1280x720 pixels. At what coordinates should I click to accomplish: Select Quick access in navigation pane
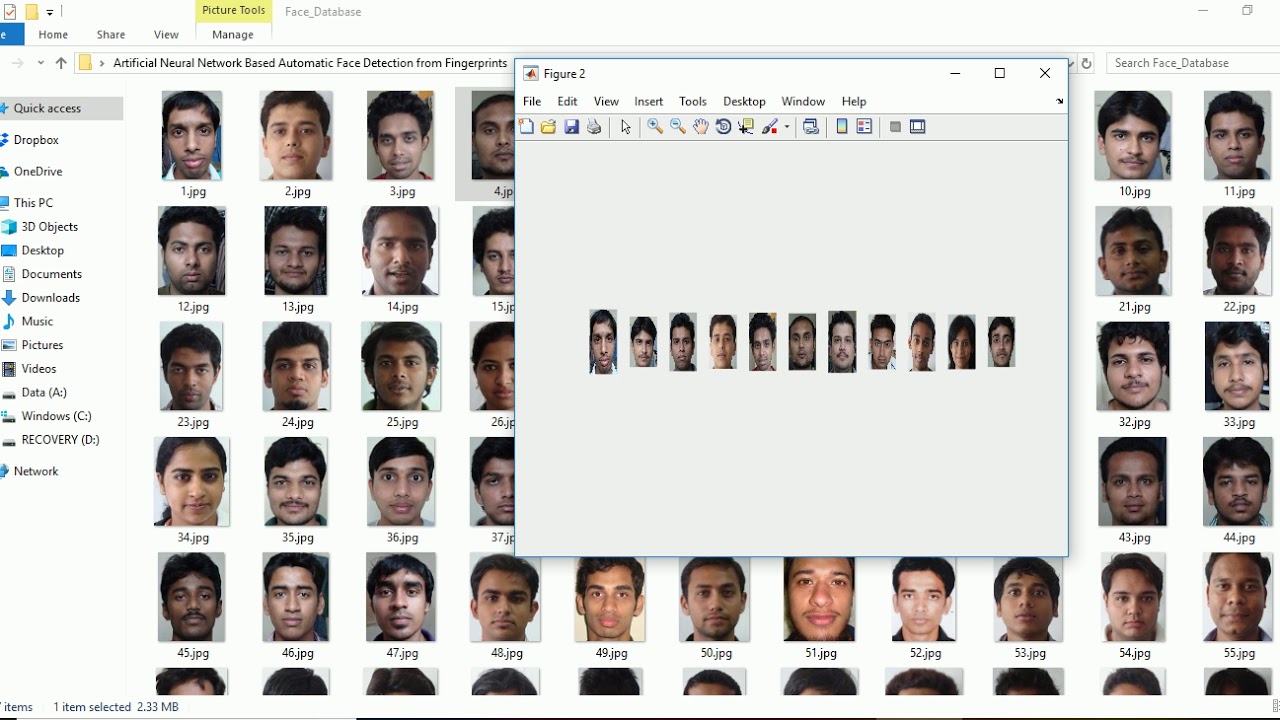(x=47, y=108)
